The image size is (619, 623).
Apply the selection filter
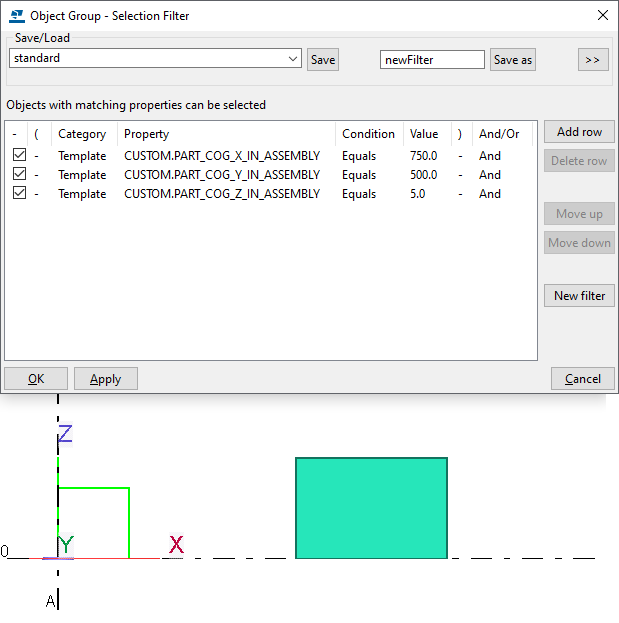(x=105, y=379)
